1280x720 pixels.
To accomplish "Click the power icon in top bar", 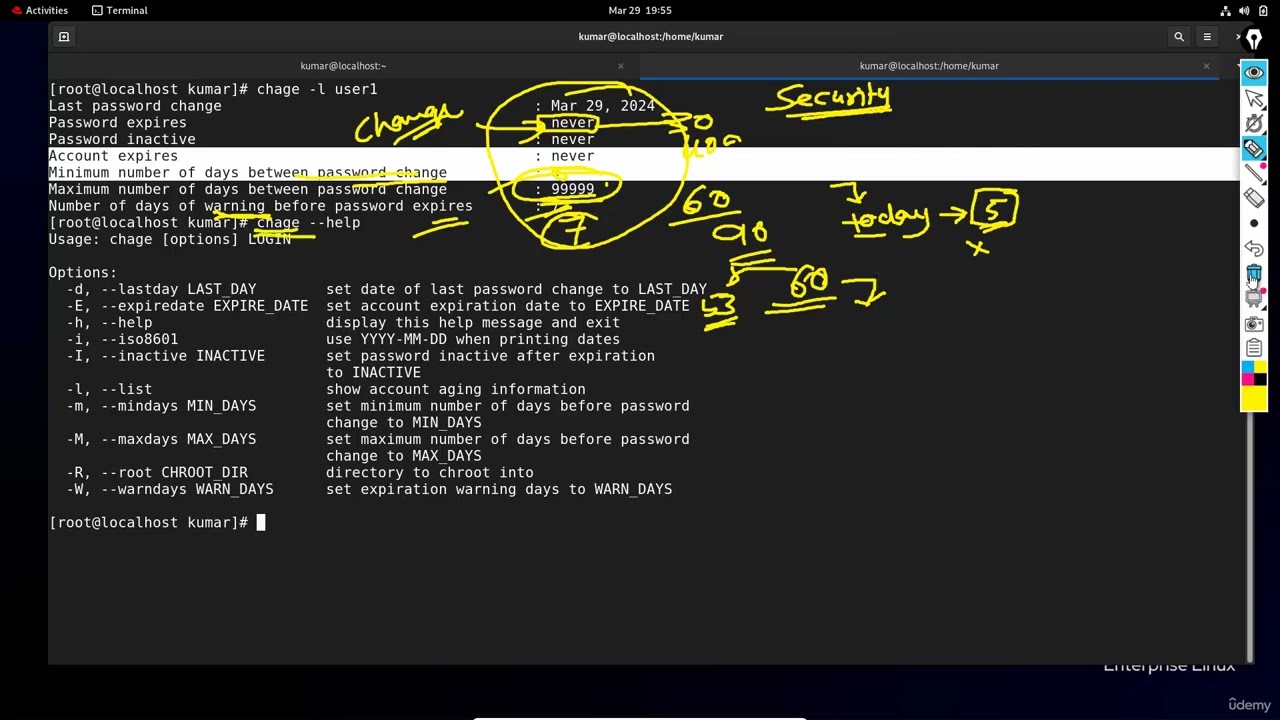I will [1262, 10].
